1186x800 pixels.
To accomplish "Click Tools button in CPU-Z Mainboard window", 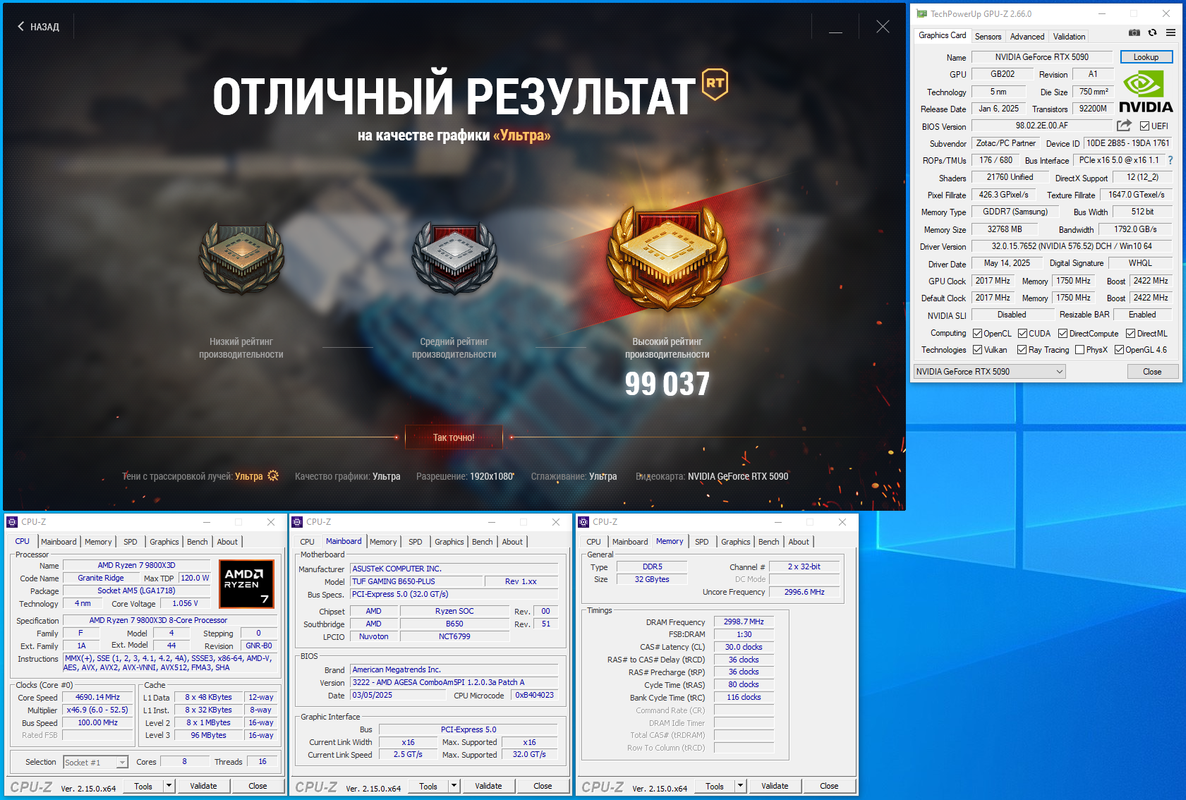I will 428,786.
